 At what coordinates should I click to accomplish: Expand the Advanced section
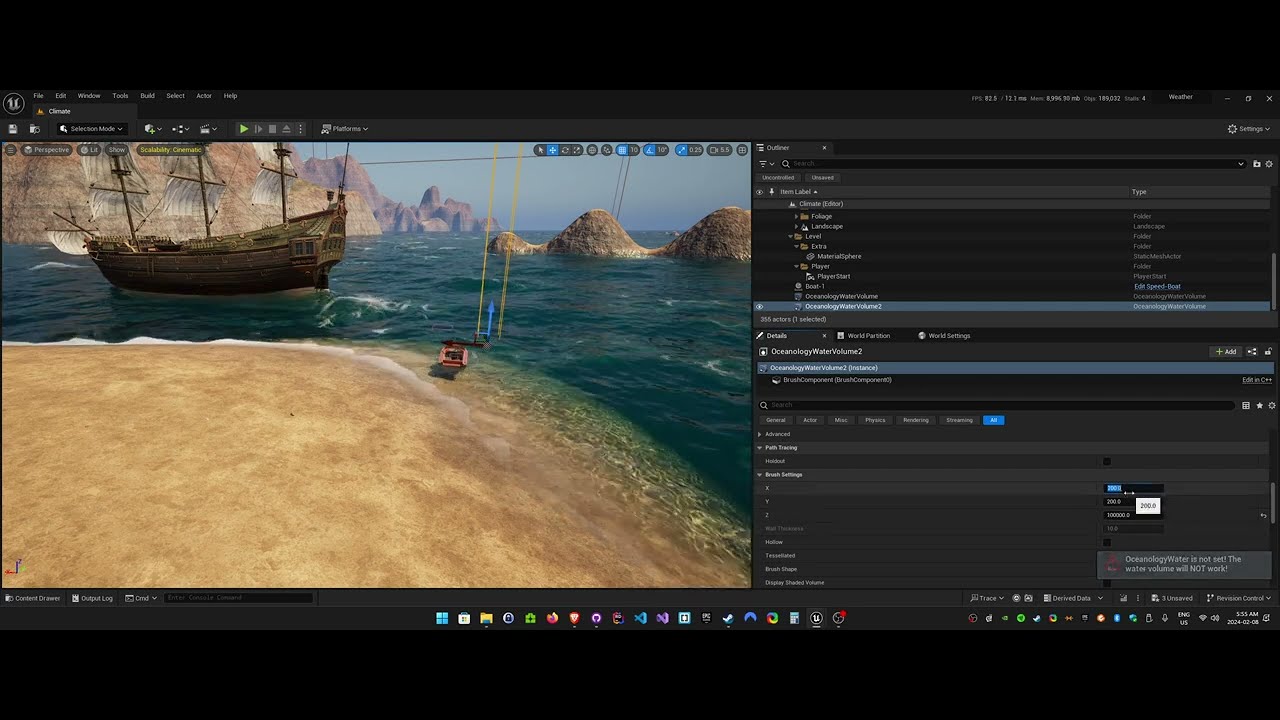(x=760, y=434)
